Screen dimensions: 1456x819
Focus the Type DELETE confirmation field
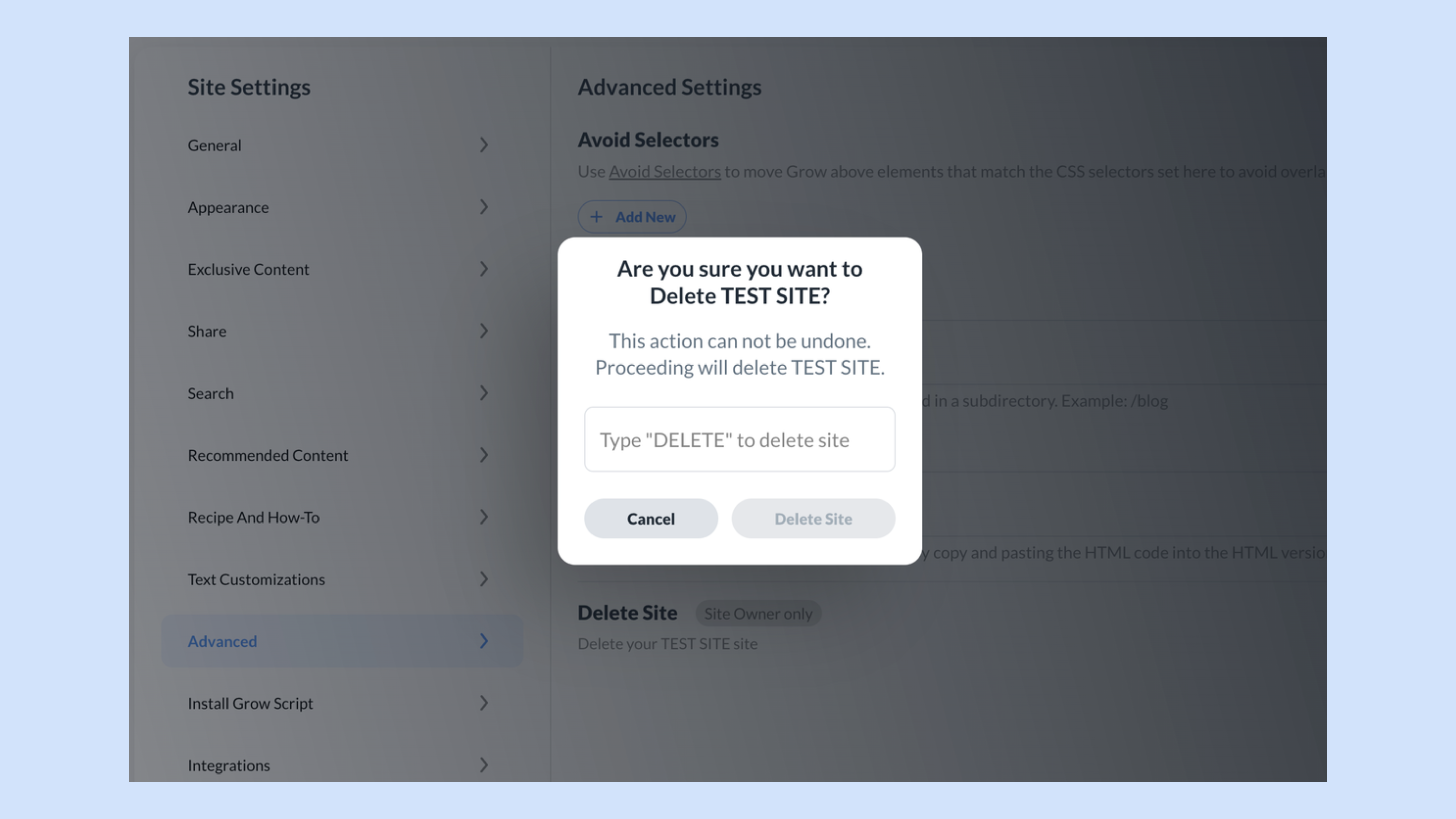[x=740, y=439]
